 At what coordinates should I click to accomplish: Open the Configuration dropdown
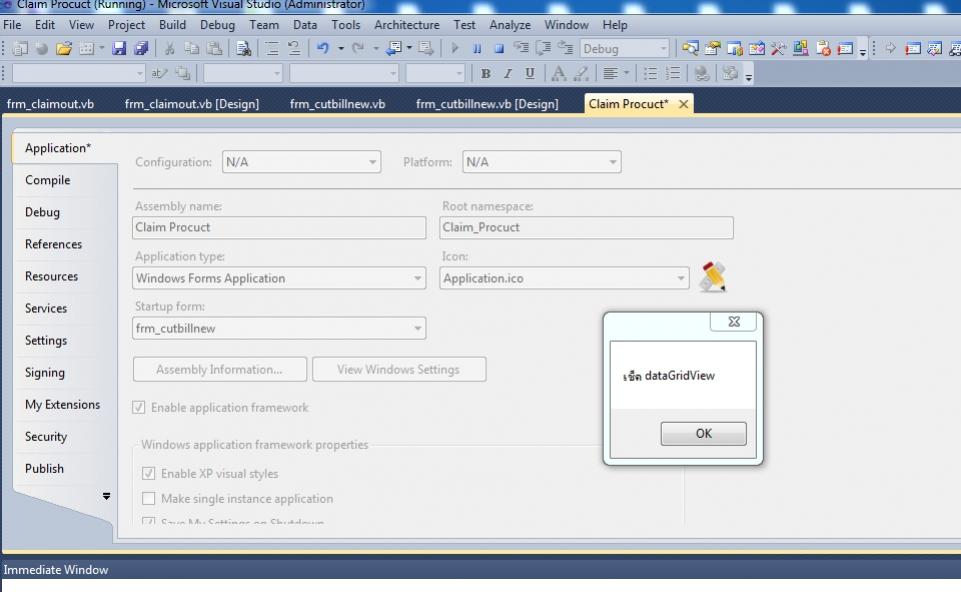[x=302, y=162]
